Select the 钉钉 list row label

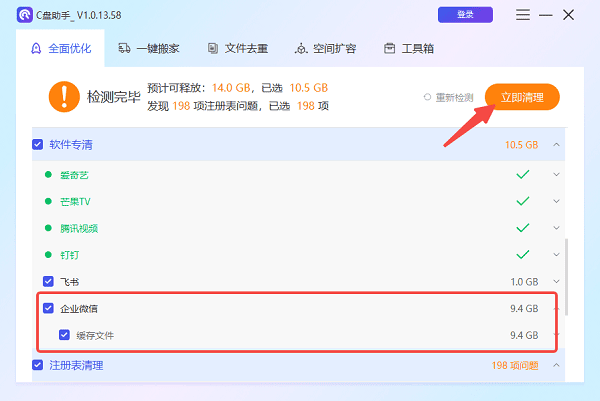tap(70, 255)
